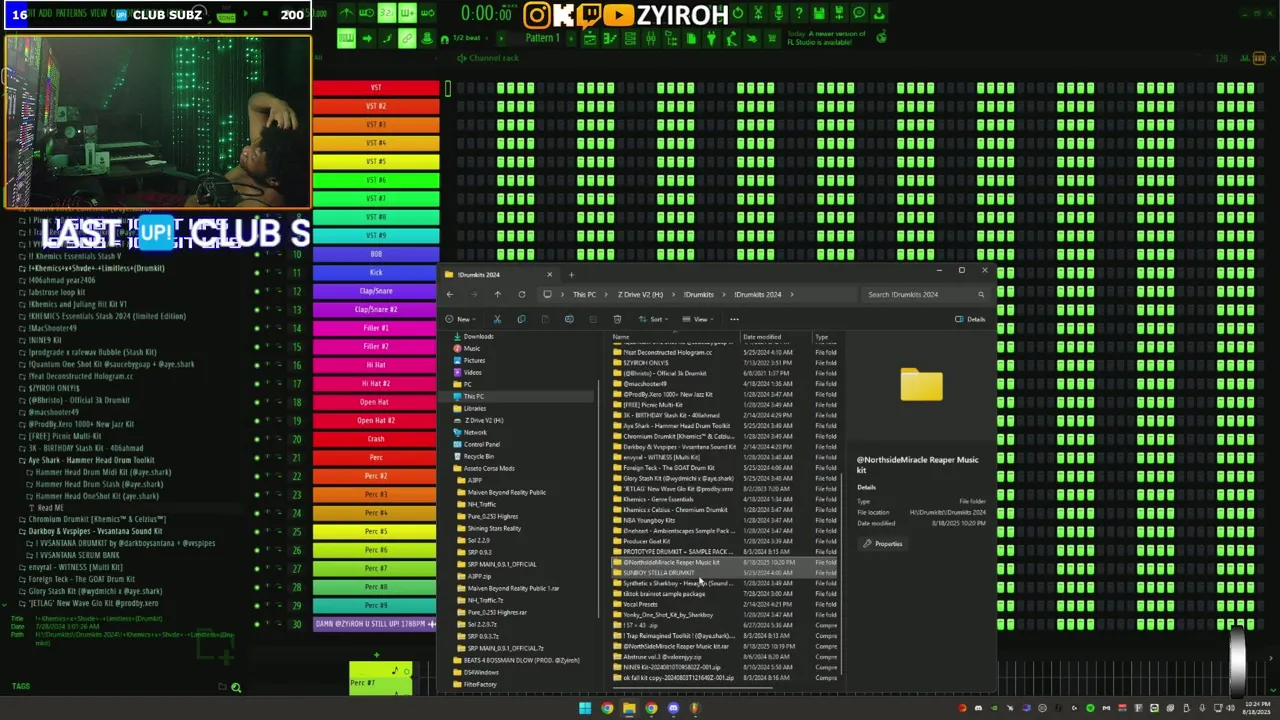Toggle the loop recording button
The width and height of the screenshot is (1280, 720).
[x=427, y=13]
